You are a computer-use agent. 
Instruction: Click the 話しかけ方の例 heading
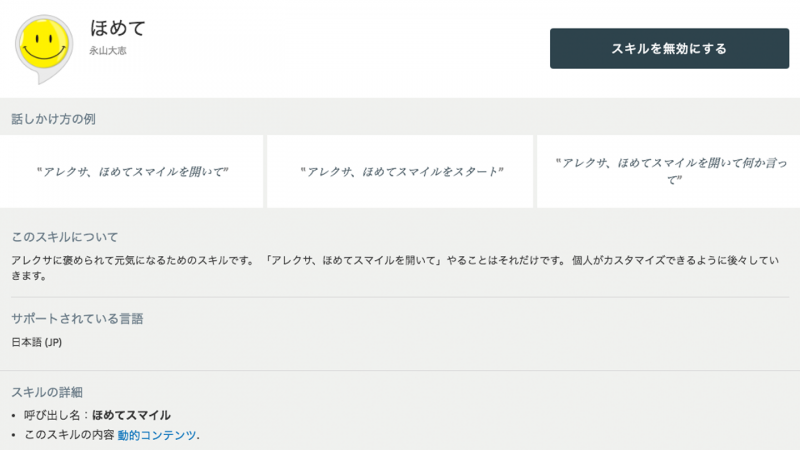[x=54, y=119]
